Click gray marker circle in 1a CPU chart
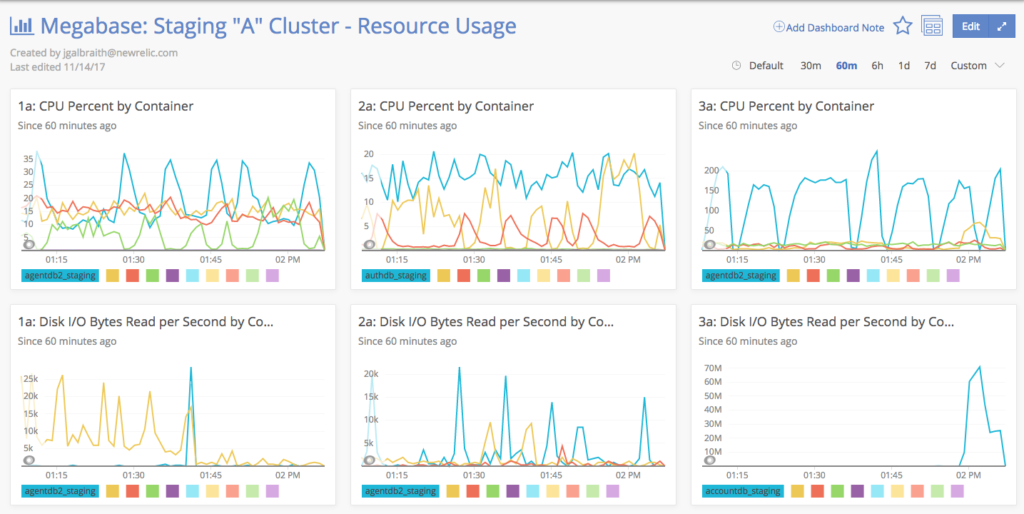This screenshot has height=514, width=1024. click(29, 244)
